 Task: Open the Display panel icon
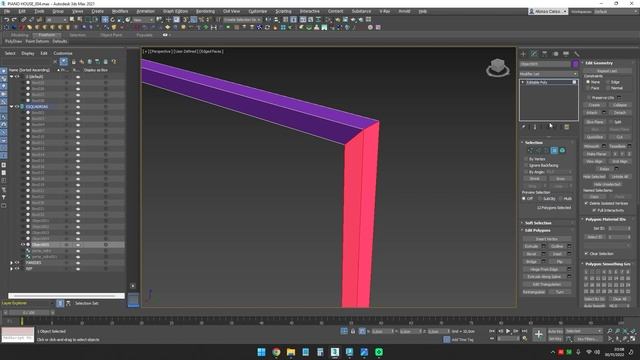click(x=566, y=54)
